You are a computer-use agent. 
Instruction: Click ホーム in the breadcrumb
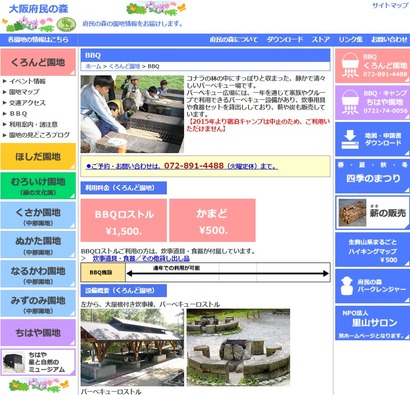(x=93, y=66)
